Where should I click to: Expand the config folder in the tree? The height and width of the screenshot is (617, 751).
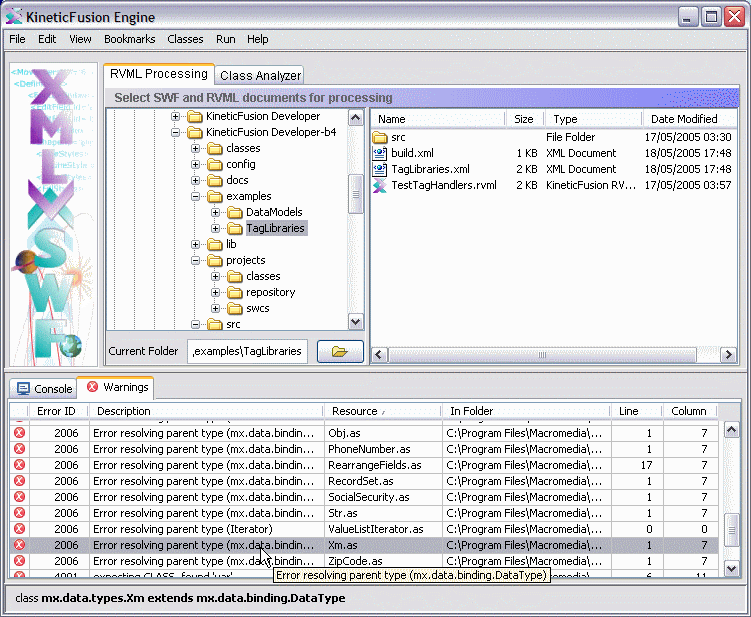click(x=196, y=164)
